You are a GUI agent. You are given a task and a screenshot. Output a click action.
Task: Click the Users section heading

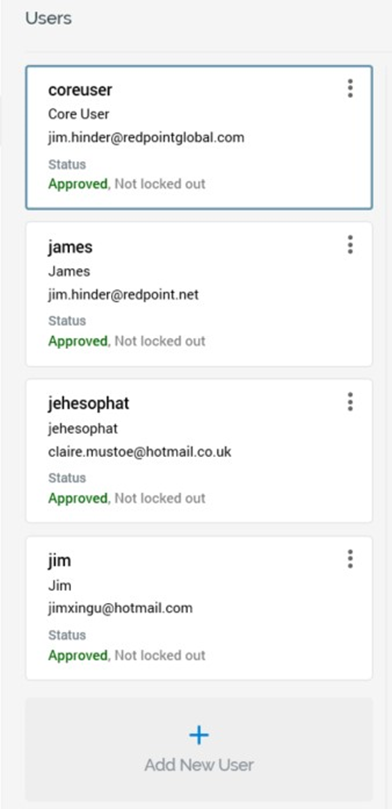tap(48, 19)
